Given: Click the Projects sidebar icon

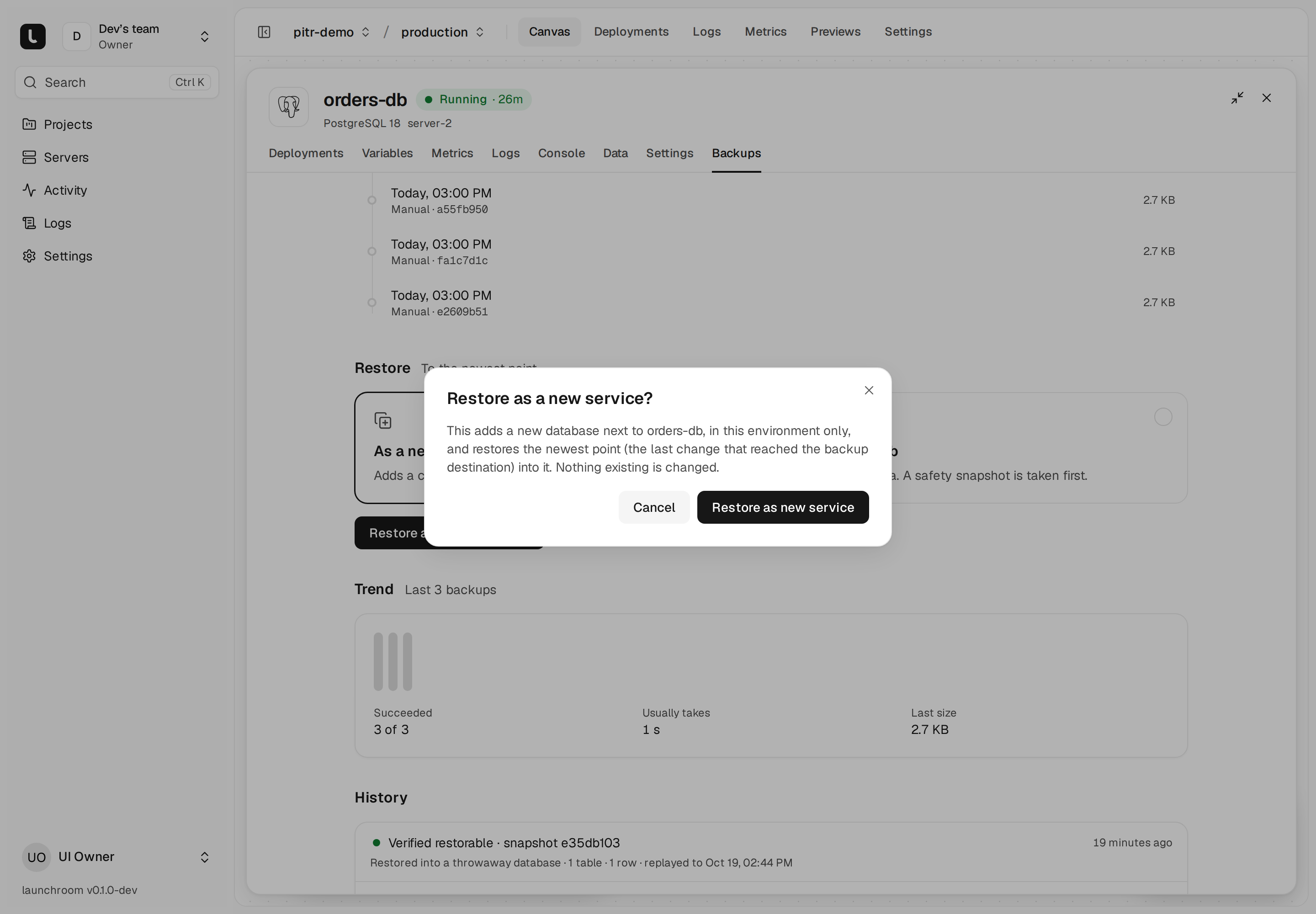Looking at the screenshot, I should tap(29, 124).
